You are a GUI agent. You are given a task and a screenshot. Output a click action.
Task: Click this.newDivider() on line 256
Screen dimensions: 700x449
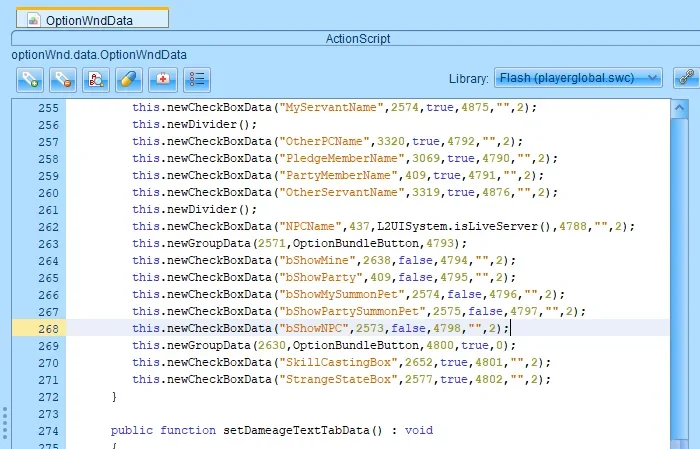[x=194, y=125]
